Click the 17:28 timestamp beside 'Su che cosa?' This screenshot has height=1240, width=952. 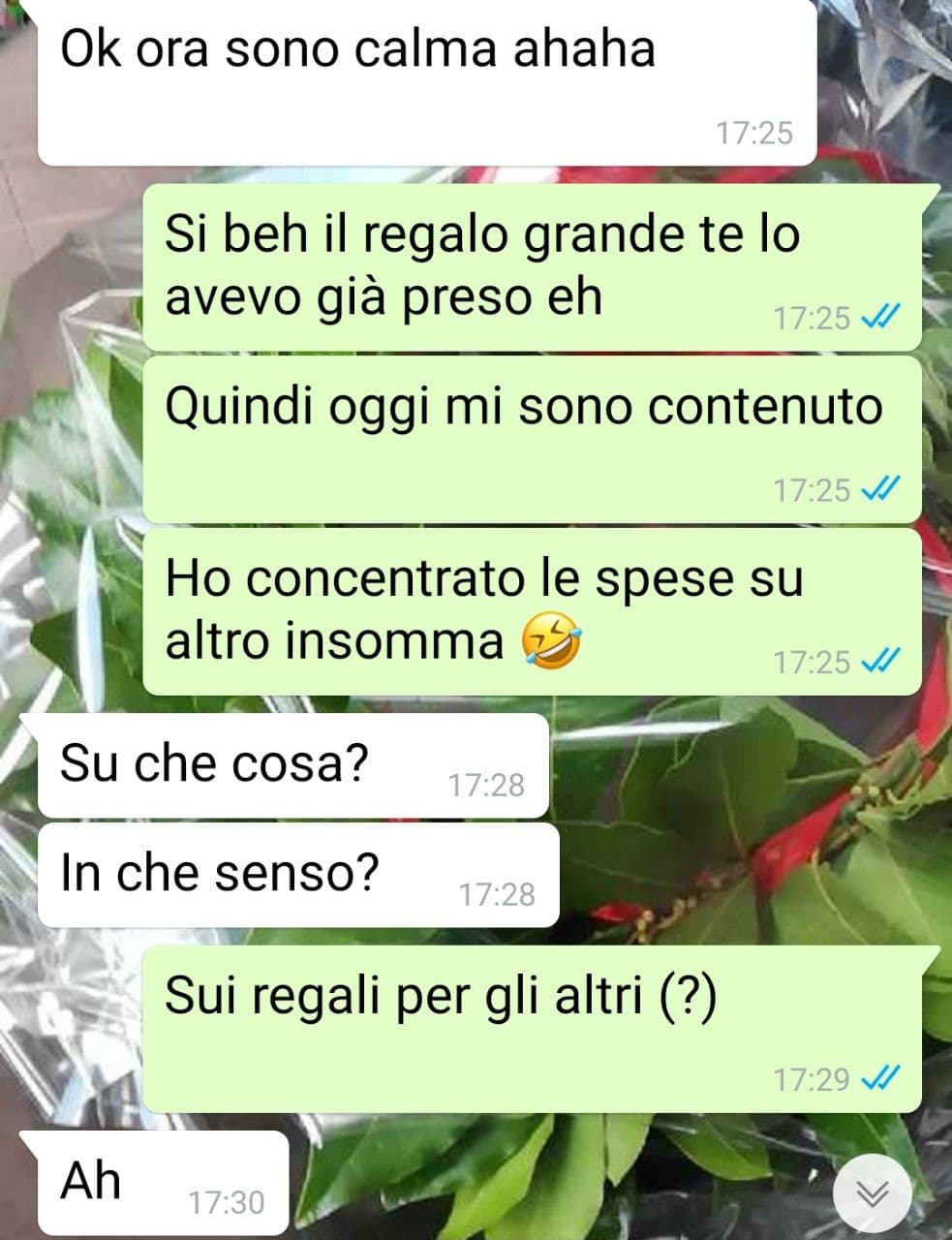[x=486, y=785]
